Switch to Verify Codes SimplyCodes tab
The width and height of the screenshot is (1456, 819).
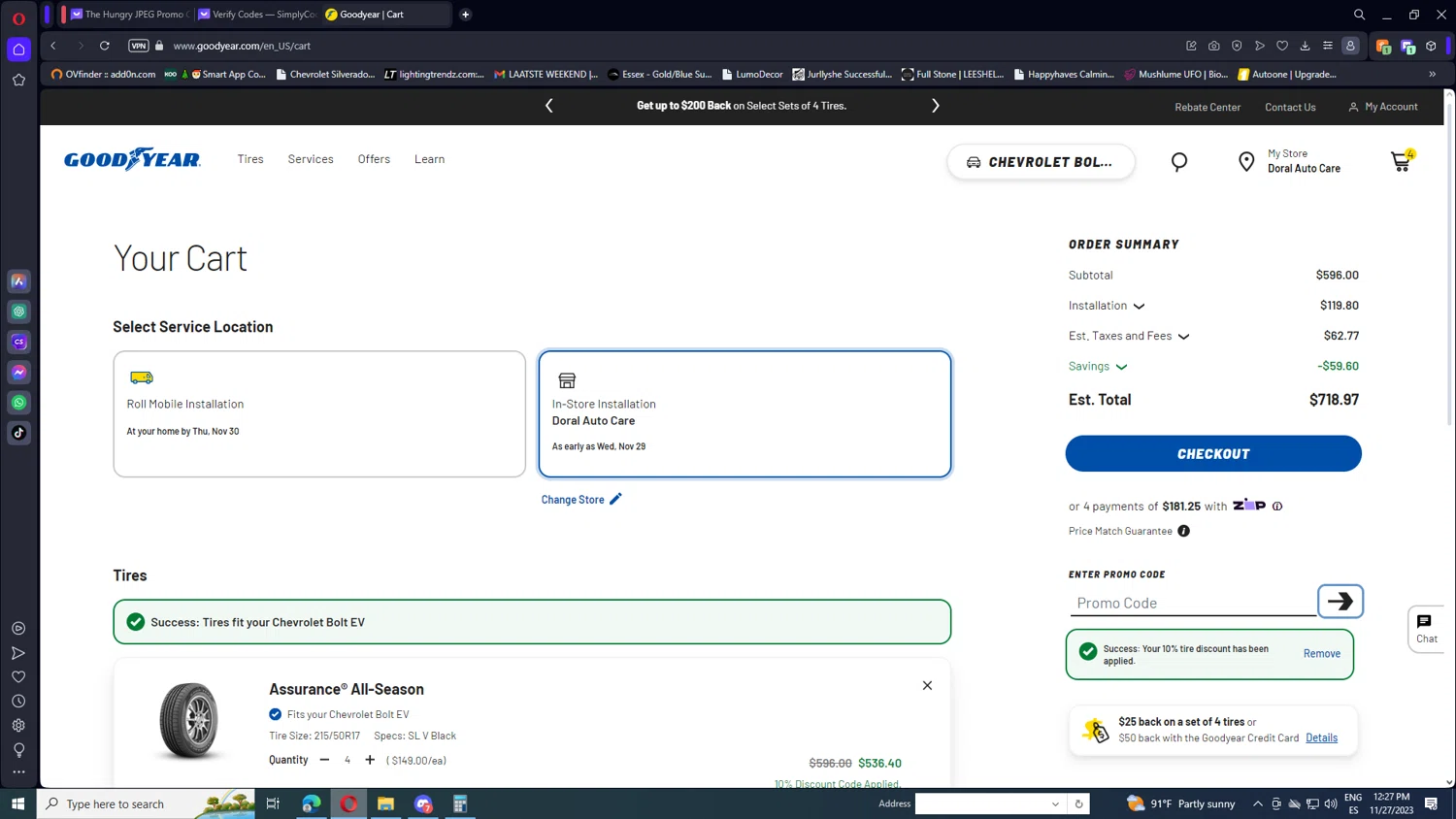(x=257, y=15)
